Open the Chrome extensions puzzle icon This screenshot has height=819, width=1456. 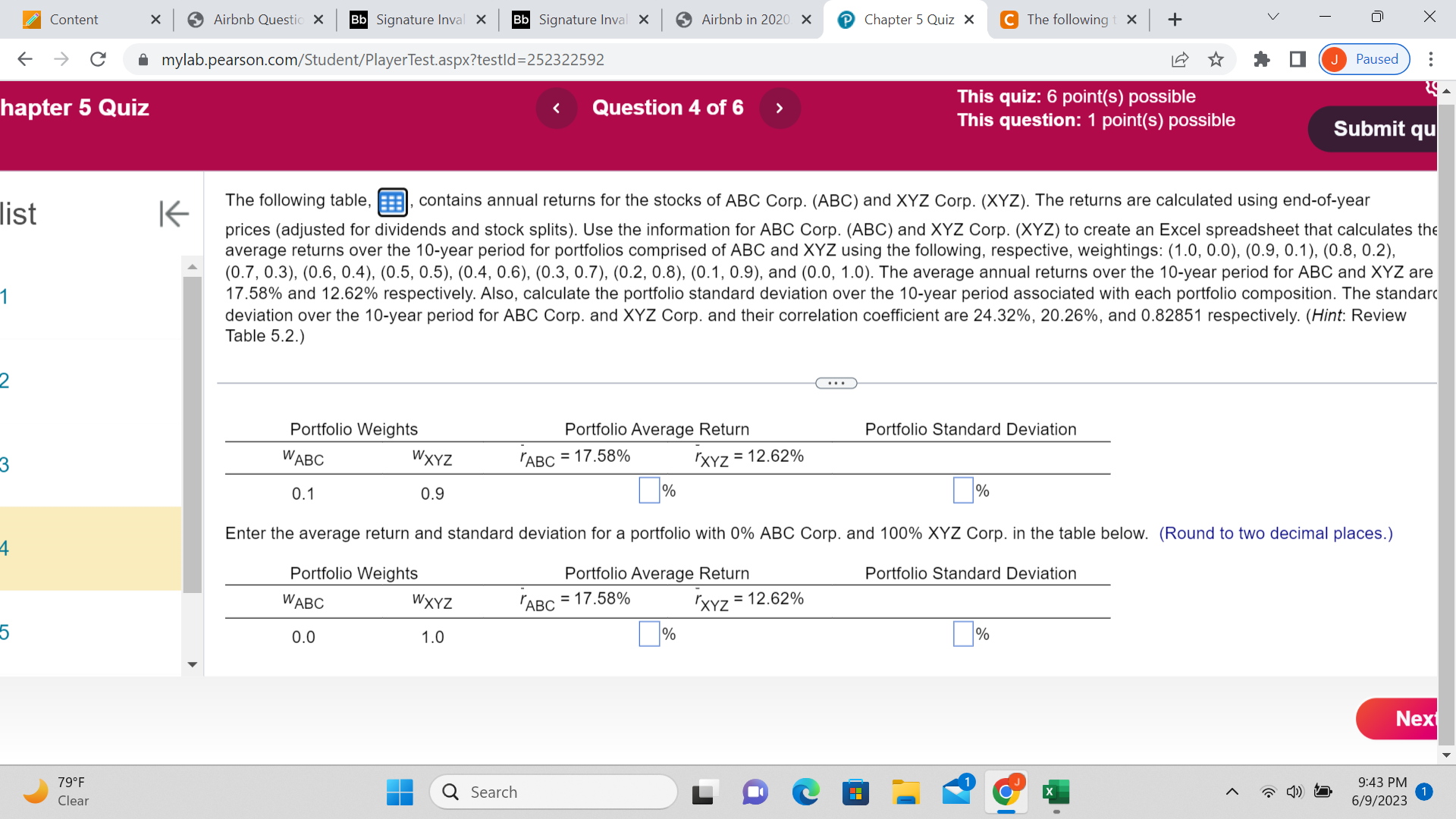[x=1261, y=59]
